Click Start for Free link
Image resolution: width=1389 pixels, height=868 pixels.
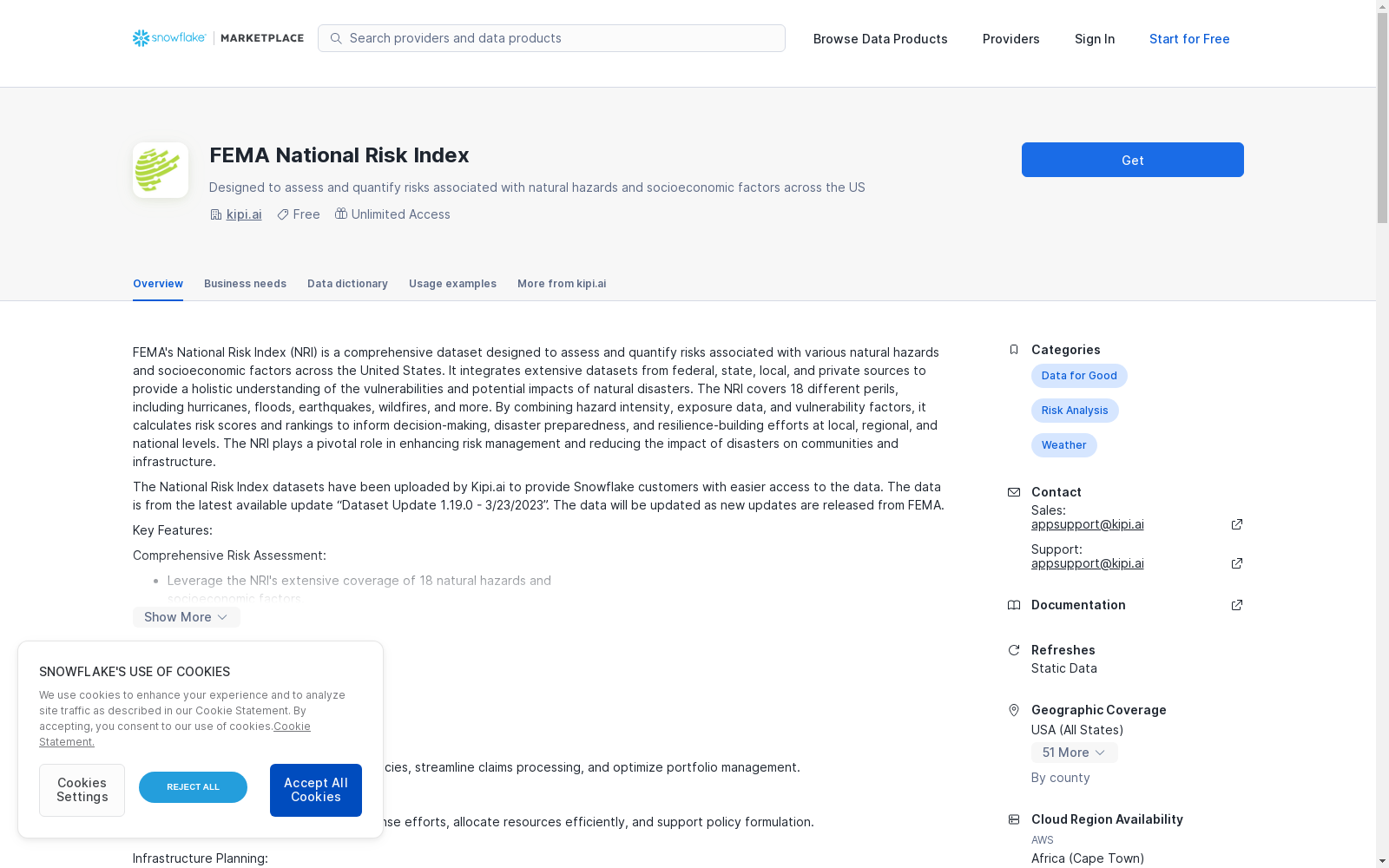(1189, 39)
